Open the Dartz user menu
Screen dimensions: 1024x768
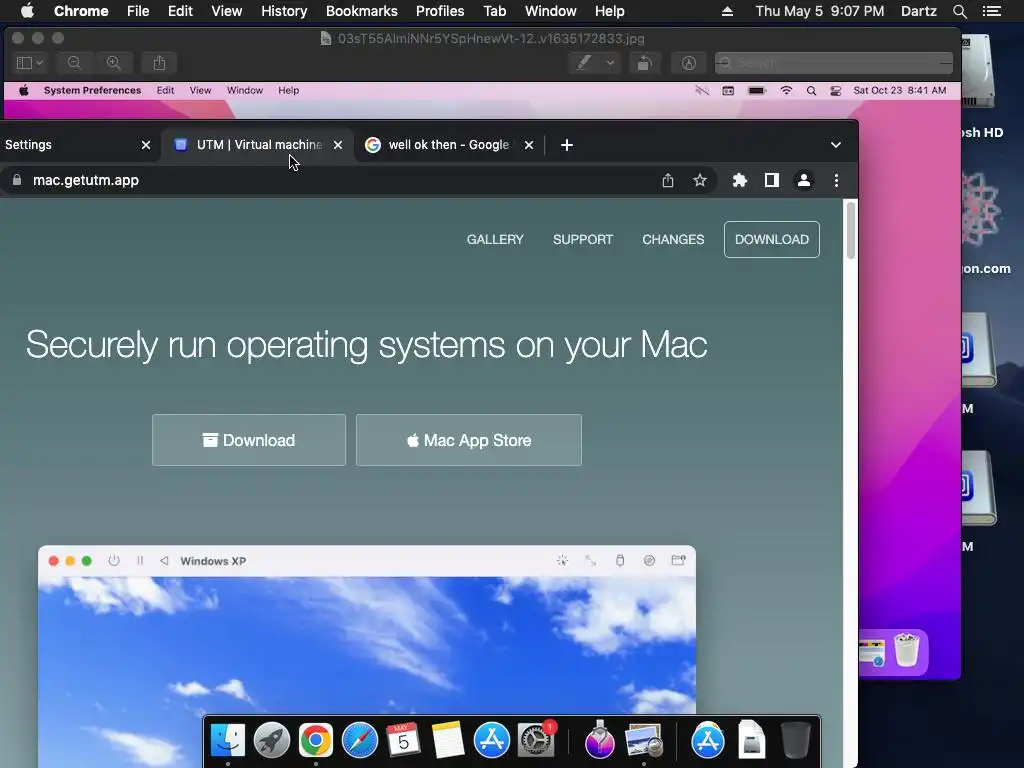click(x=919, y=11)
